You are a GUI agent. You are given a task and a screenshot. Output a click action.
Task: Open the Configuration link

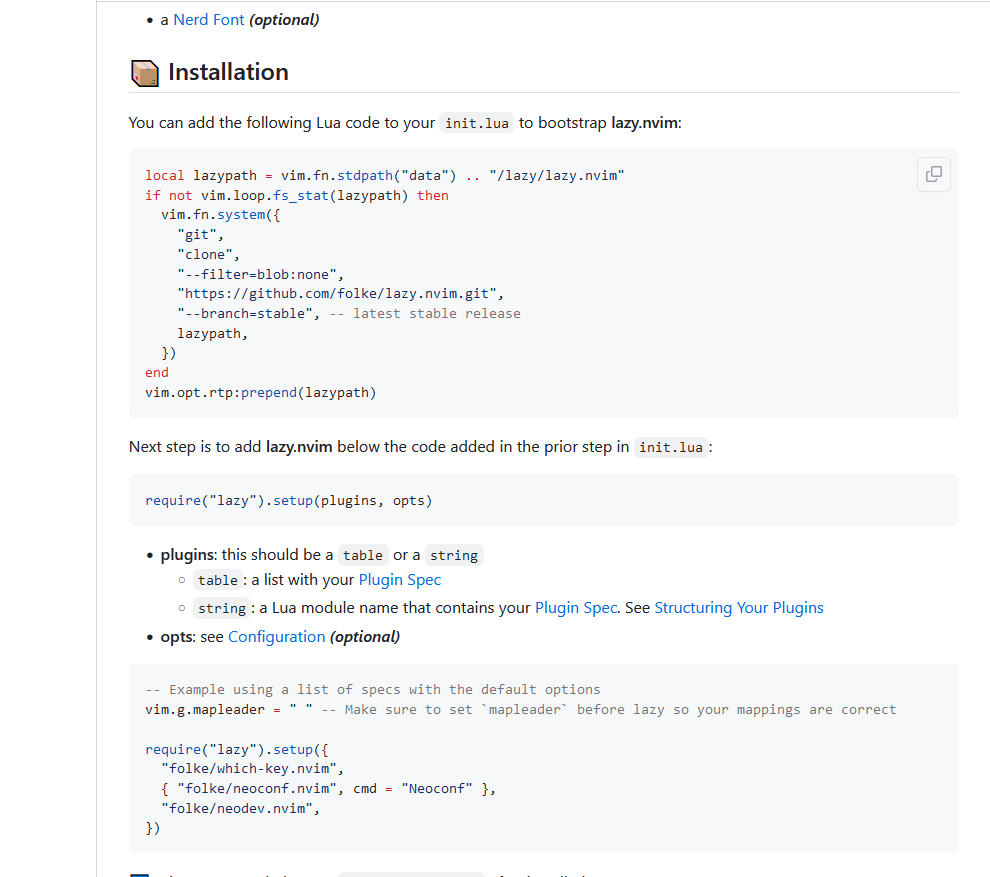tap(277, 636)
